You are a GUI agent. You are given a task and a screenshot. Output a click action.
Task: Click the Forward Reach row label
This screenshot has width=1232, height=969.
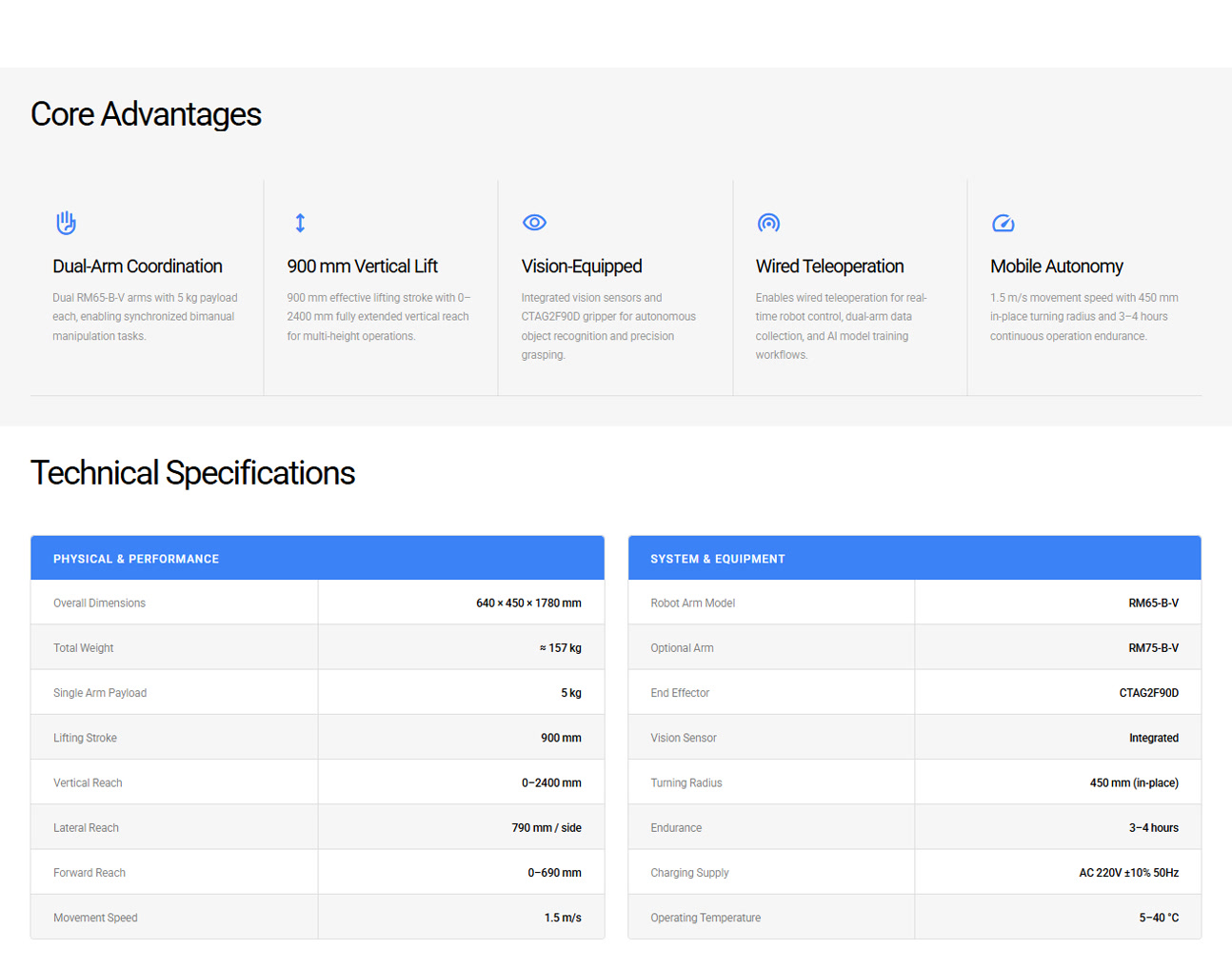pyautogui.click(x=89, y=873)
